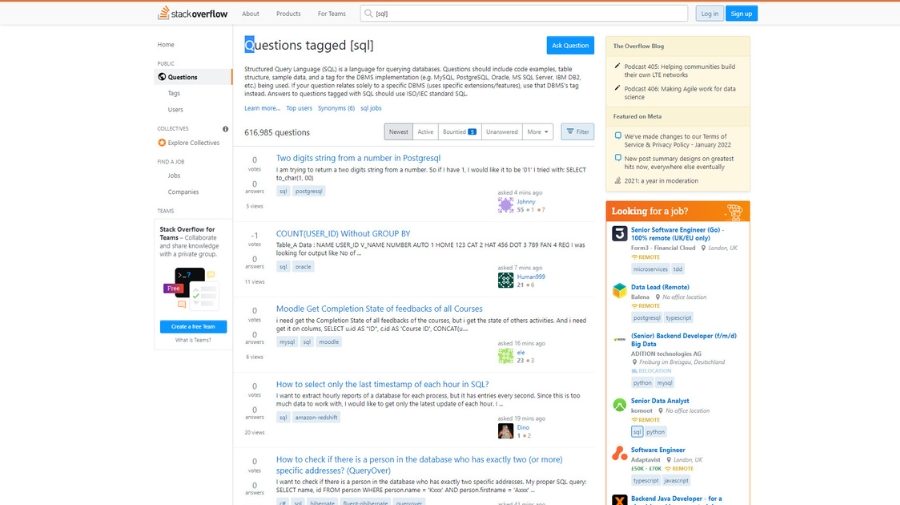Click the sql jobs link
Viewport: 900px width, 505px height.
click(x=371, y=108)
